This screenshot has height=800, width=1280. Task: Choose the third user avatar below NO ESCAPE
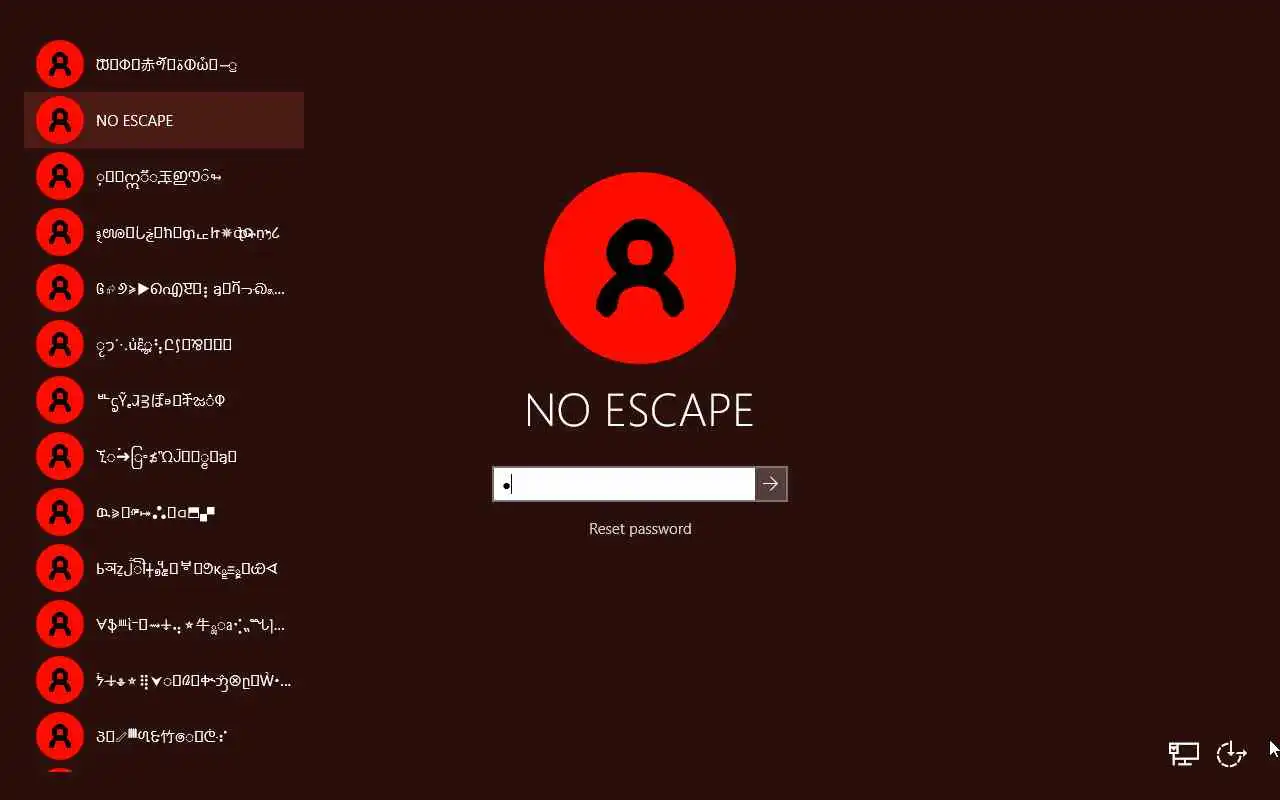60,288
